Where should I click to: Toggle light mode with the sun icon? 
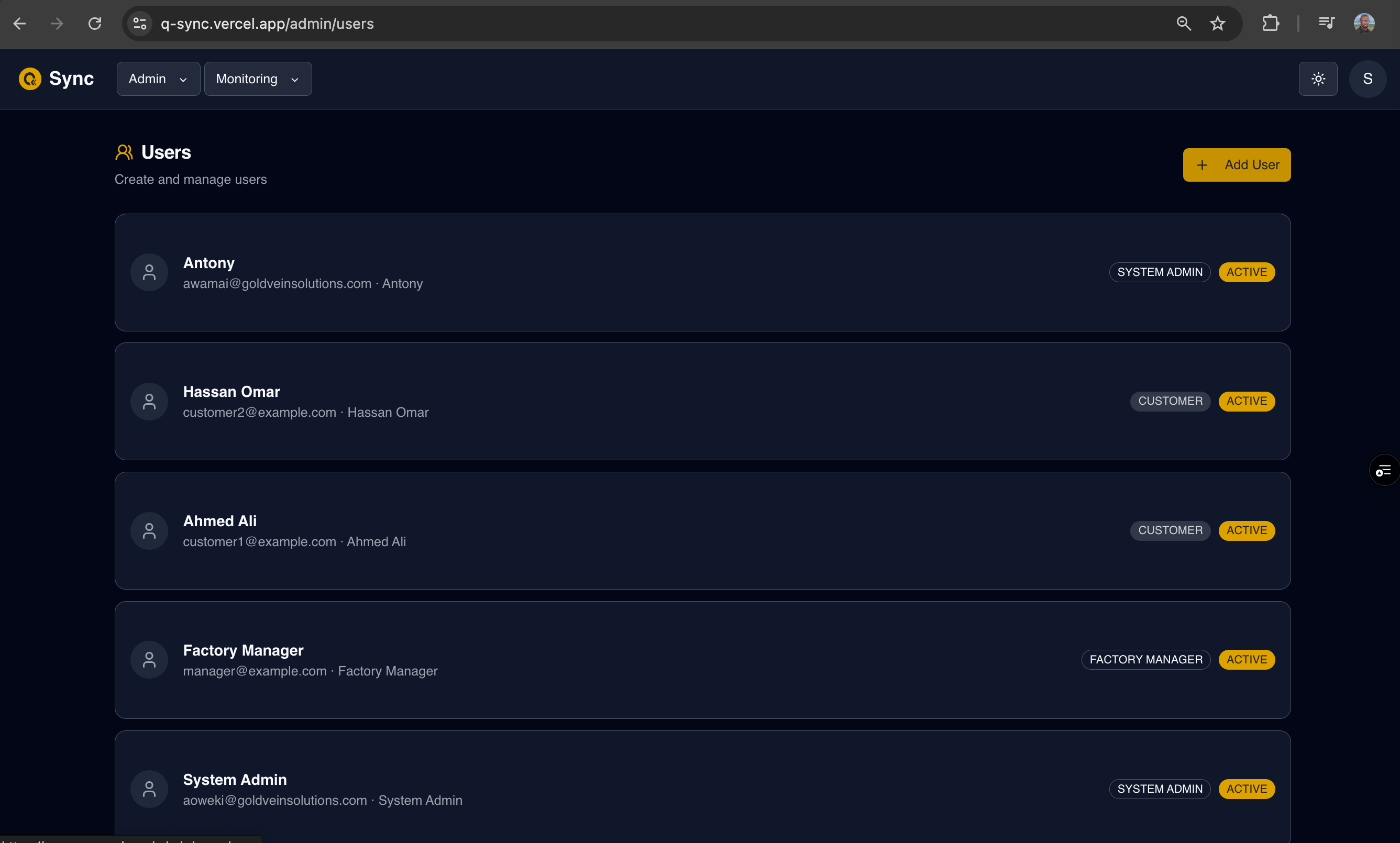pyautogui.click(x=1318, y=79)
